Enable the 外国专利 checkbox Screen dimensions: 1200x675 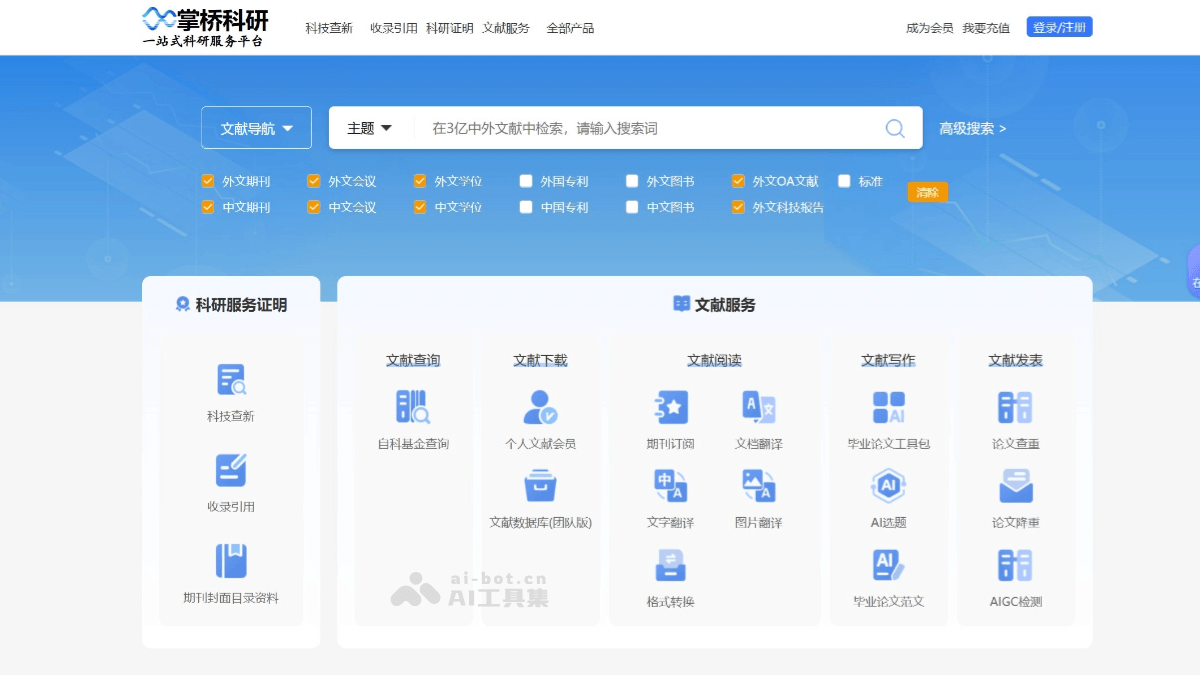tap(525, 181)
